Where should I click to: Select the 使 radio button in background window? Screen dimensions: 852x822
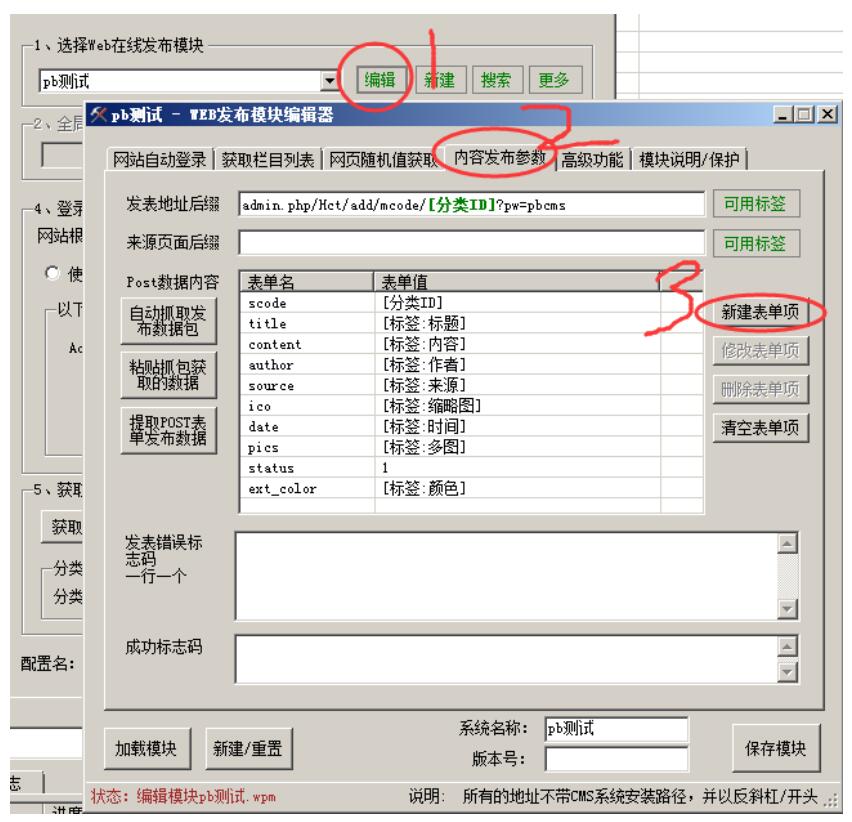pyautogui.click(x=53, y=273)
